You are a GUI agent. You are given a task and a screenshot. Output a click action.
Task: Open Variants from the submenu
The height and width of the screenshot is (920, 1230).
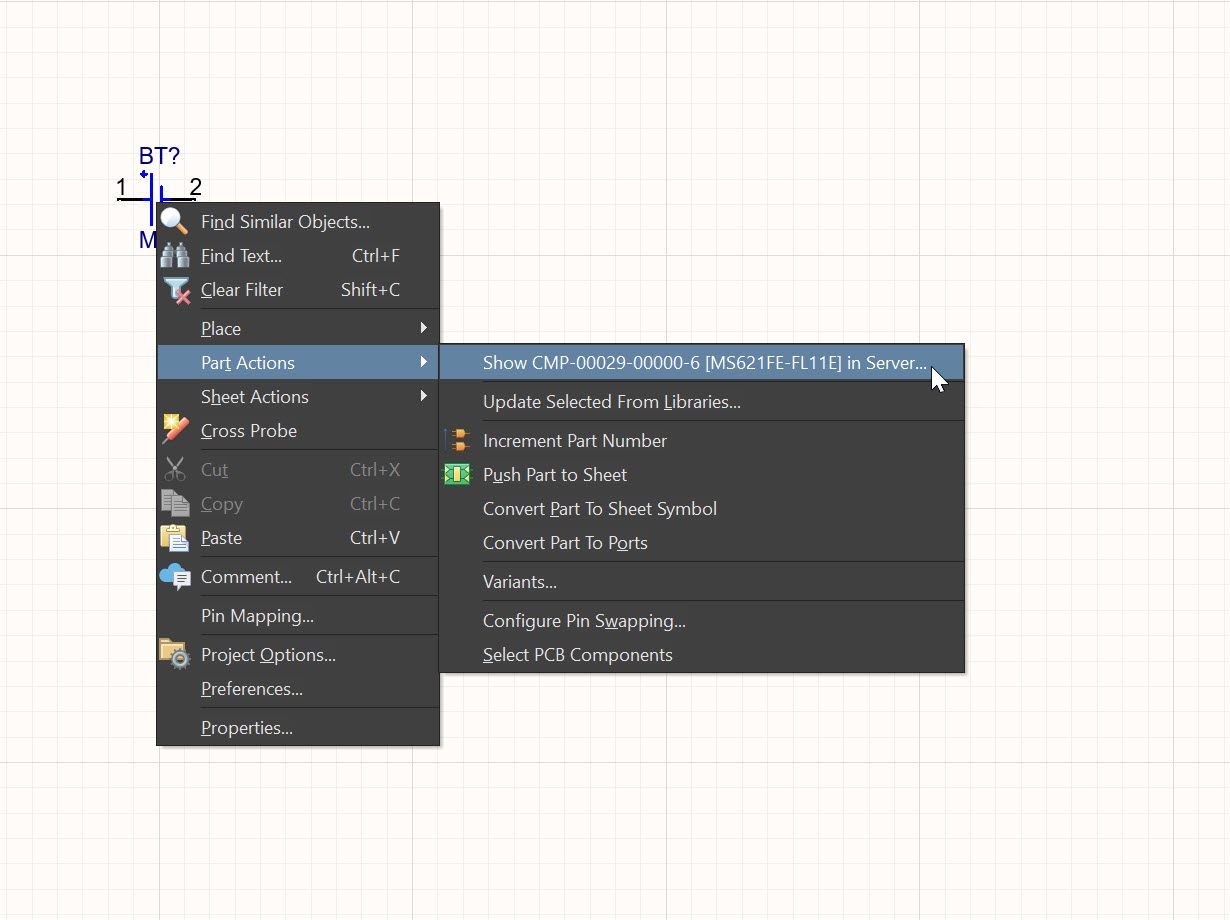(702, 582)
